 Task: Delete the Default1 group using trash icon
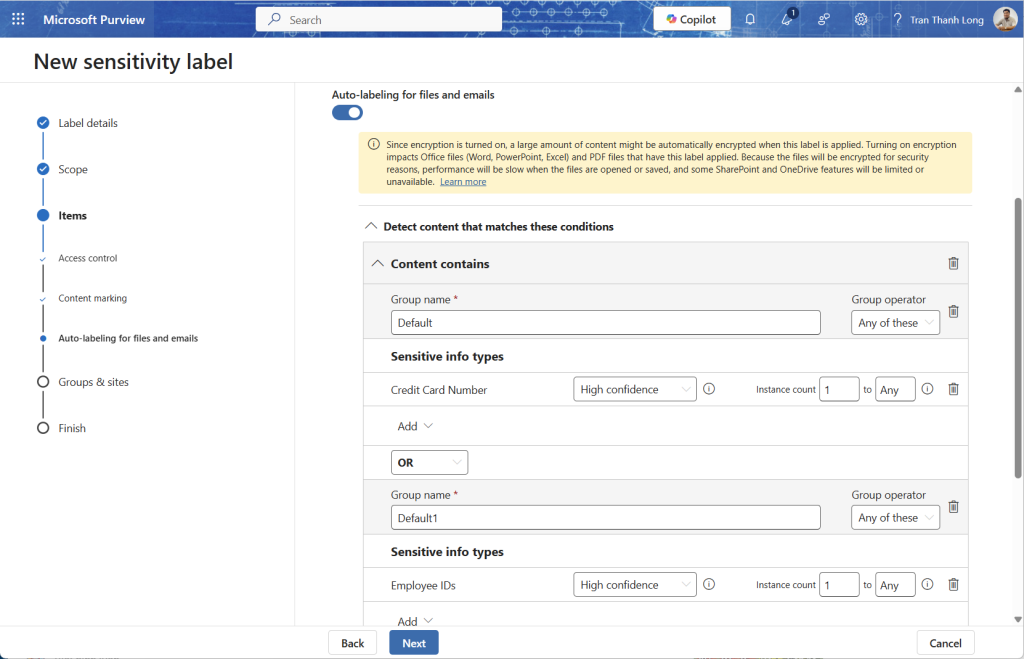click(x=953, y=507)
